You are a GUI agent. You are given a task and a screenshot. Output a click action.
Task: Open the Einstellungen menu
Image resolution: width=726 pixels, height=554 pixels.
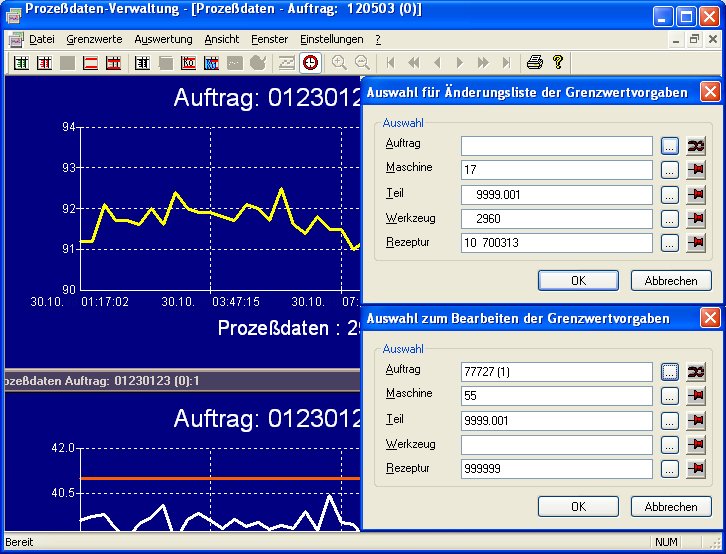coord(332,40)
